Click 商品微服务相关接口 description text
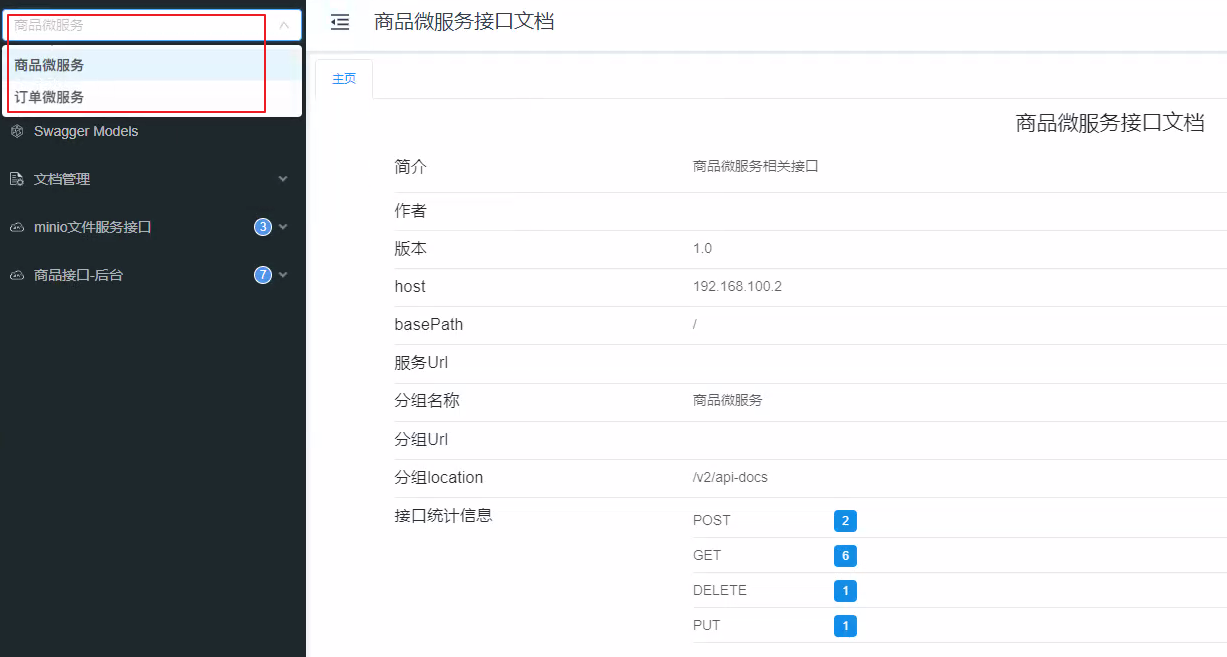 756,166
